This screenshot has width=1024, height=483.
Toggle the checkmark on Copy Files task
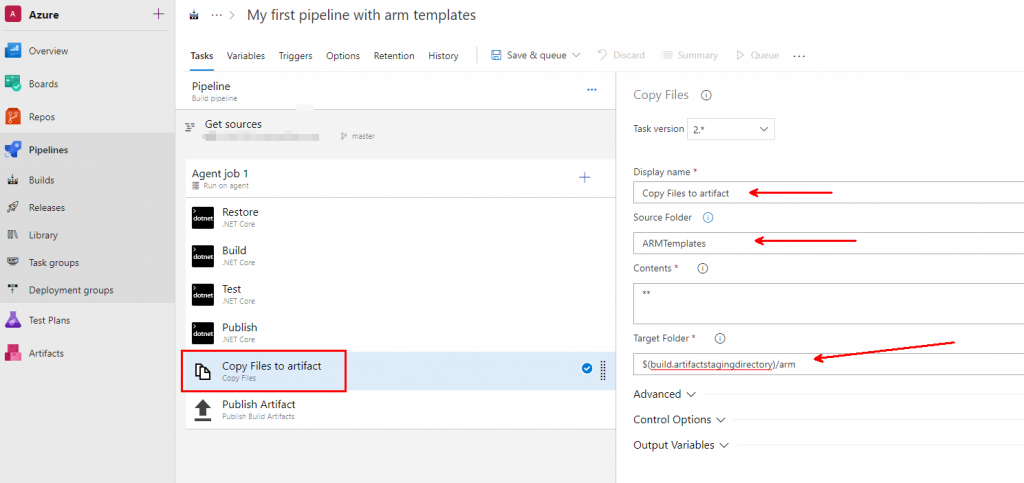point(586,369)
